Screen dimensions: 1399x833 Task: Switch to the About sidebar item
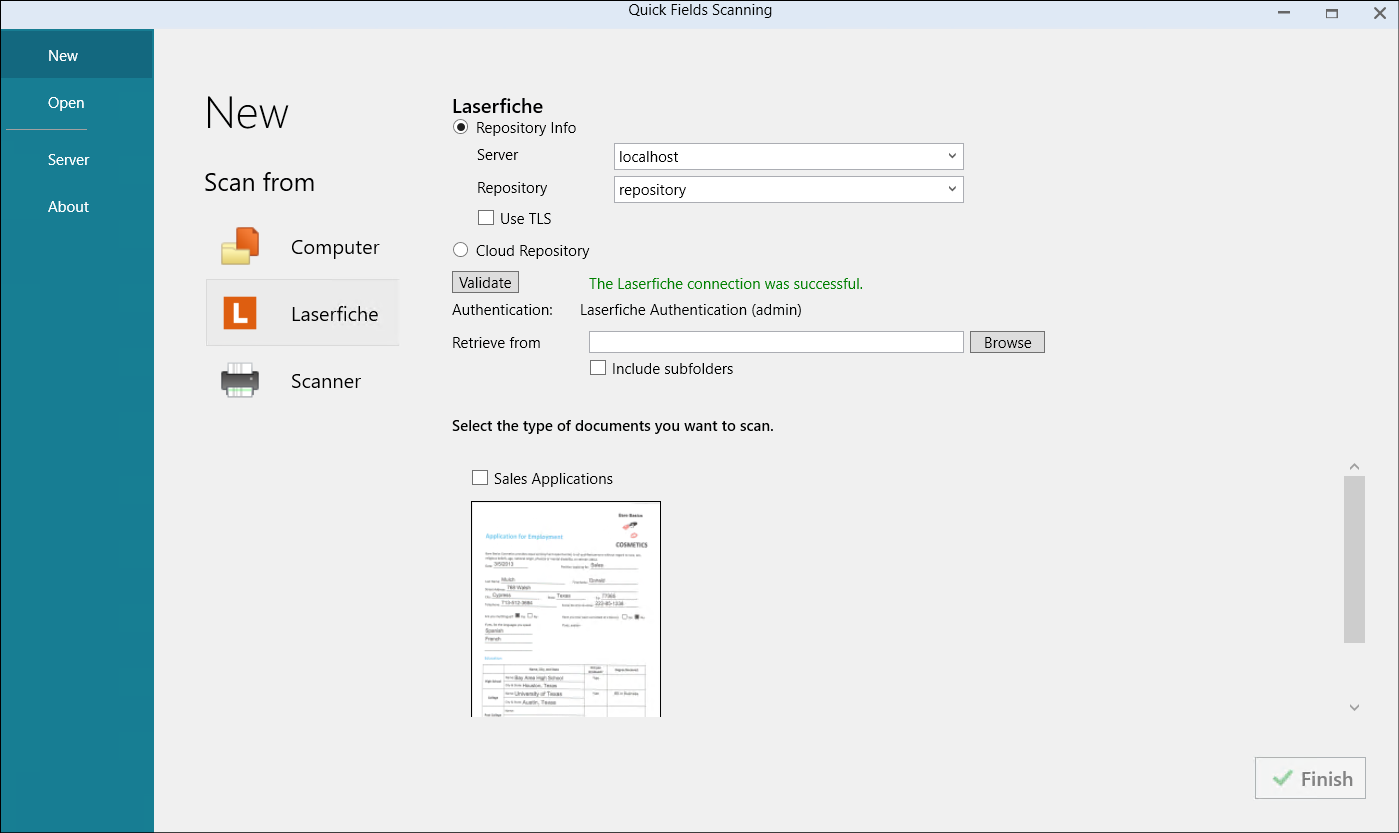pyautogui.click(x=68, y=207)
